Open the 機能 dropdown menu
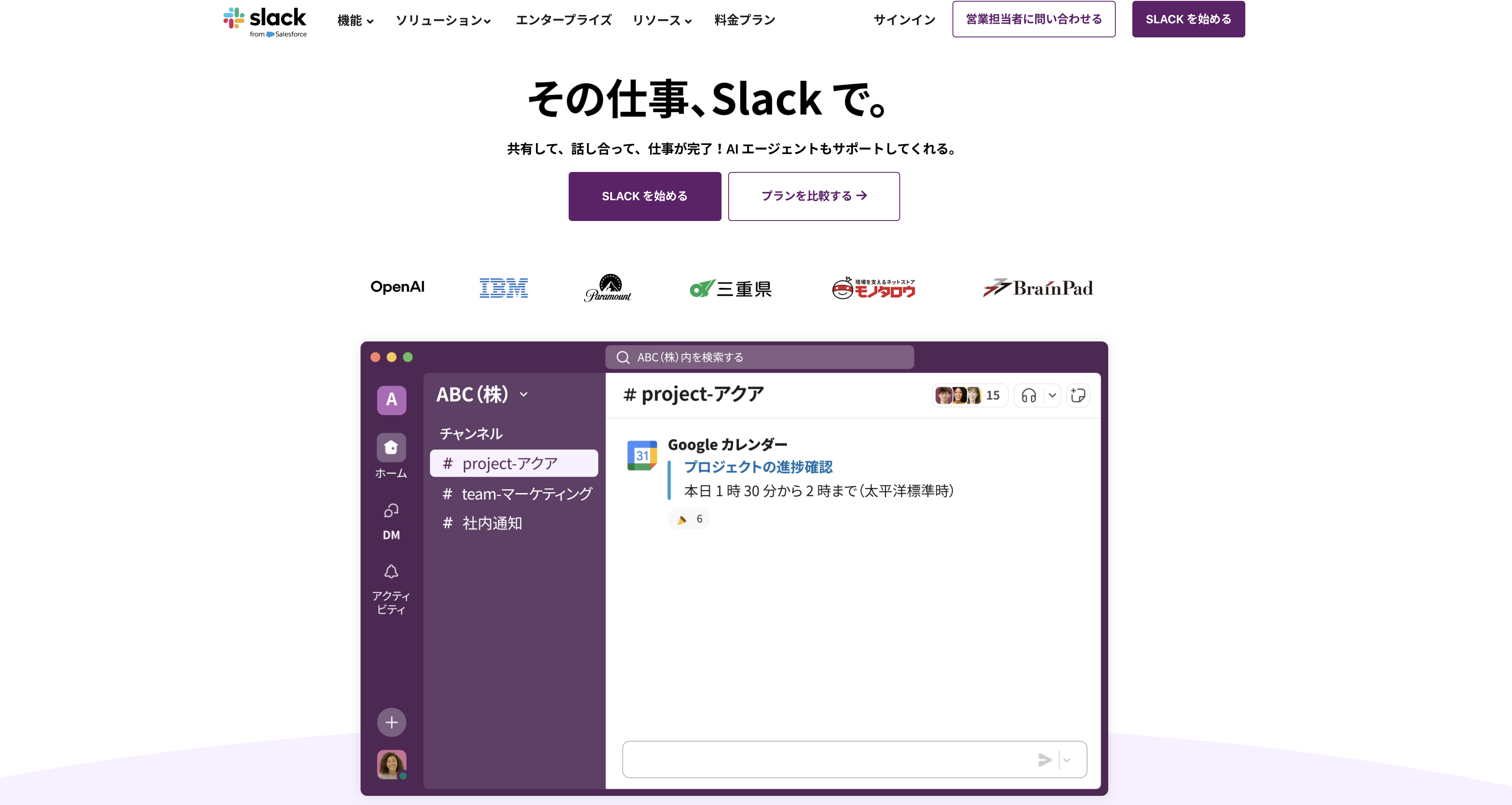The height and width of the screenshot is (805, 1512). click(x=355, y=20)
